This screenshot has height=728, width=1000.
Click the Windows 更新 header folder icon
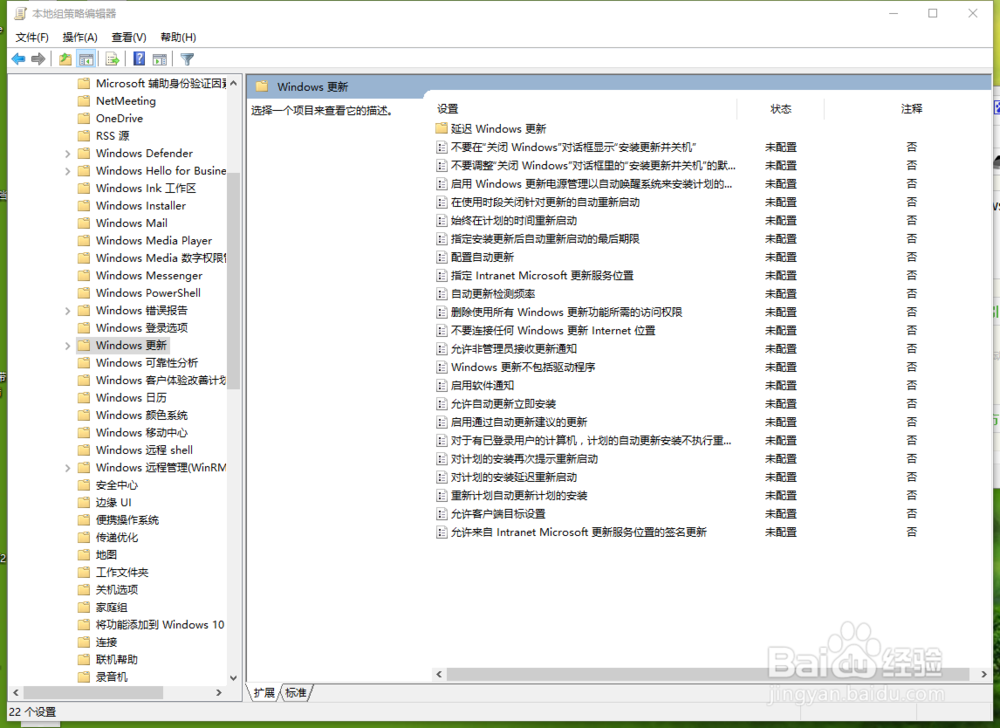[261, 87]
